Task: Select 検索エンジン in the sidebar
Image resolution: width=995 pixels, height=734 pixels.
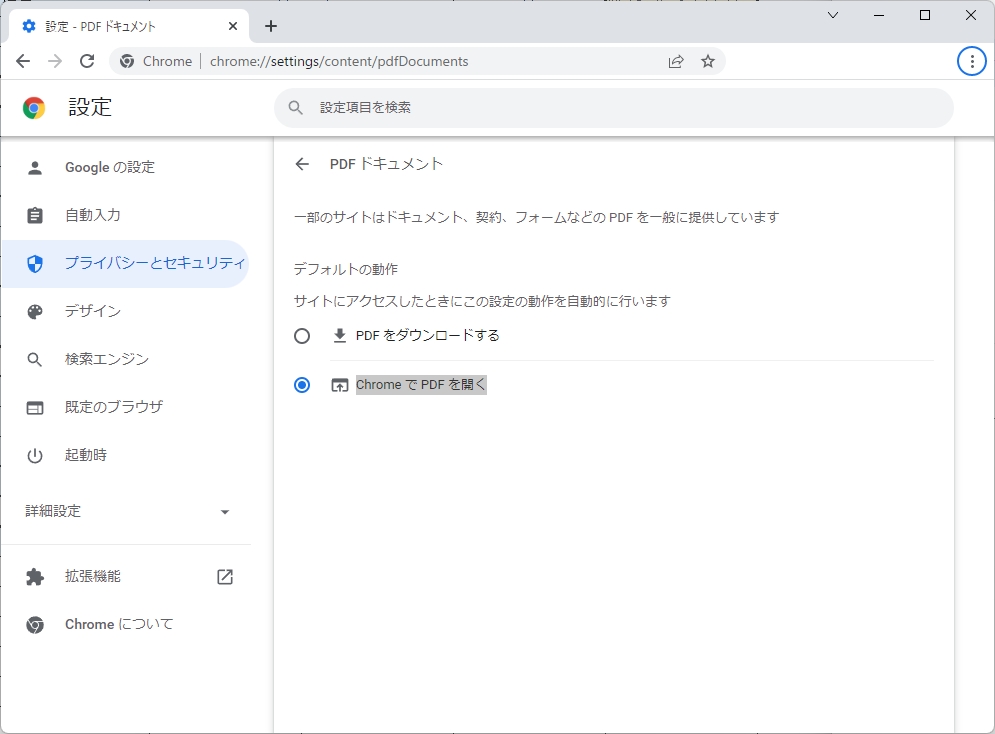Action: 107,359
